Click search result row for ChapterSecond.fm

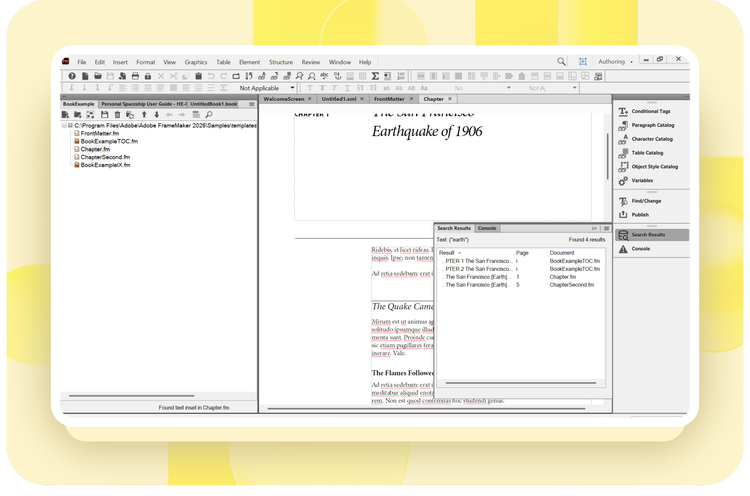521,285
